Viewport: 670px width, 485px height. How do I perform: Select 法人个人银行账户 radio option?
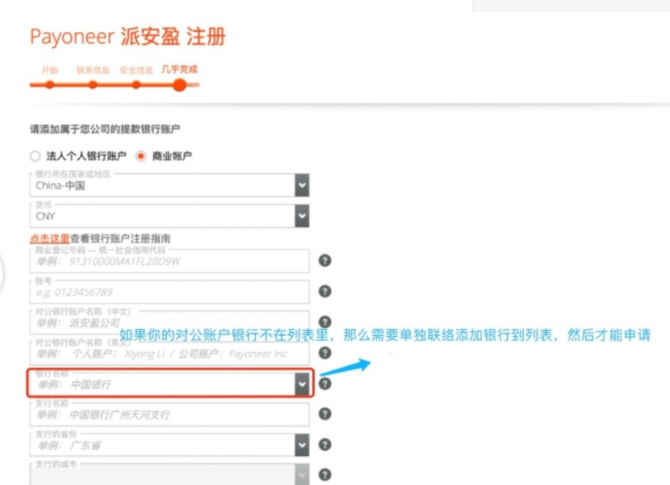(35, 156)
